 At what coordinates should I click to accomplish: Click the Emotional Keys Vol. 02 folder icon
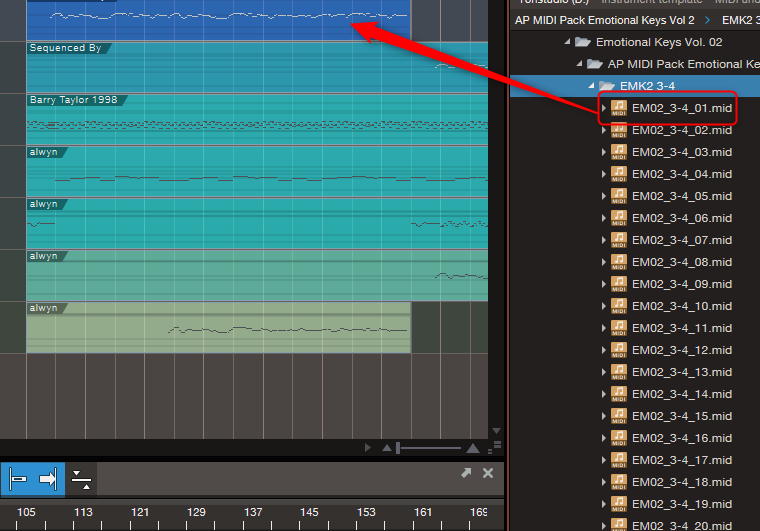click(583, 42)
